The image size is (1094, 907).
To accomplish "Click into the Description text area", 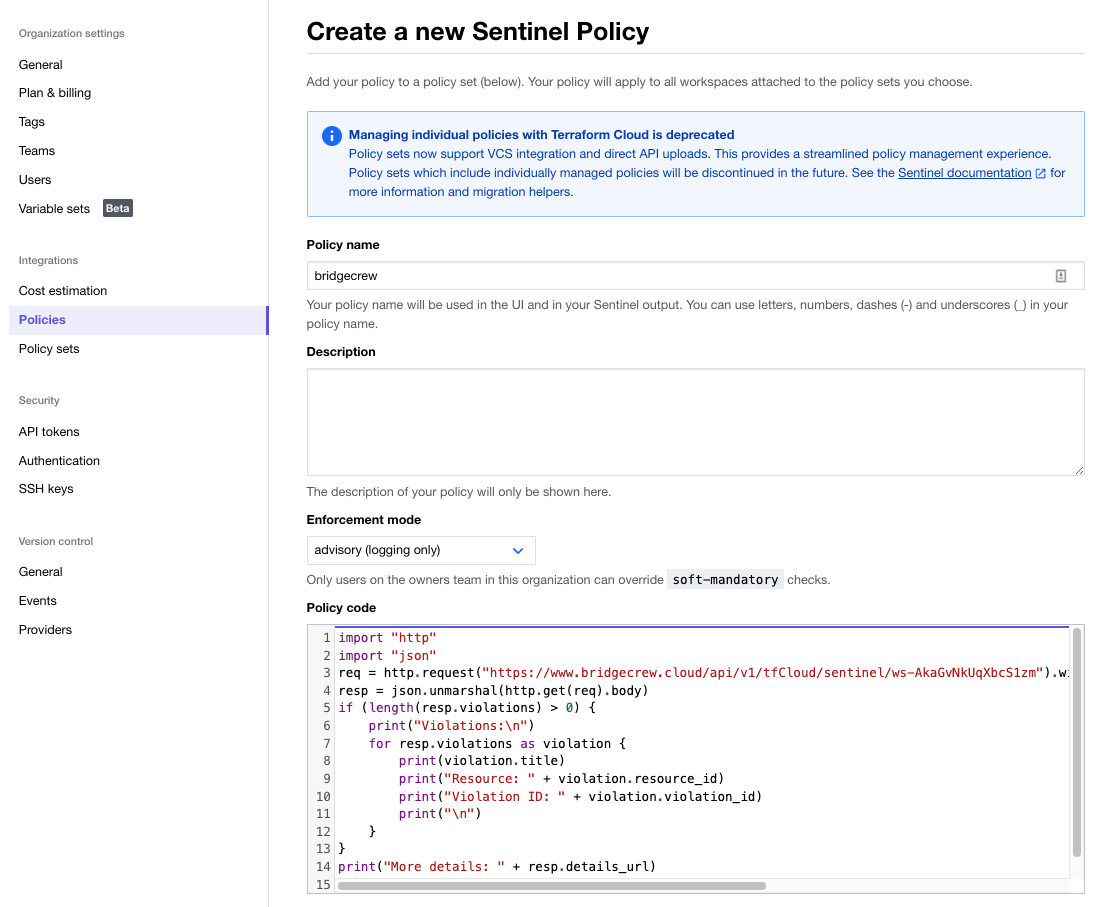I will click(695, 422).
